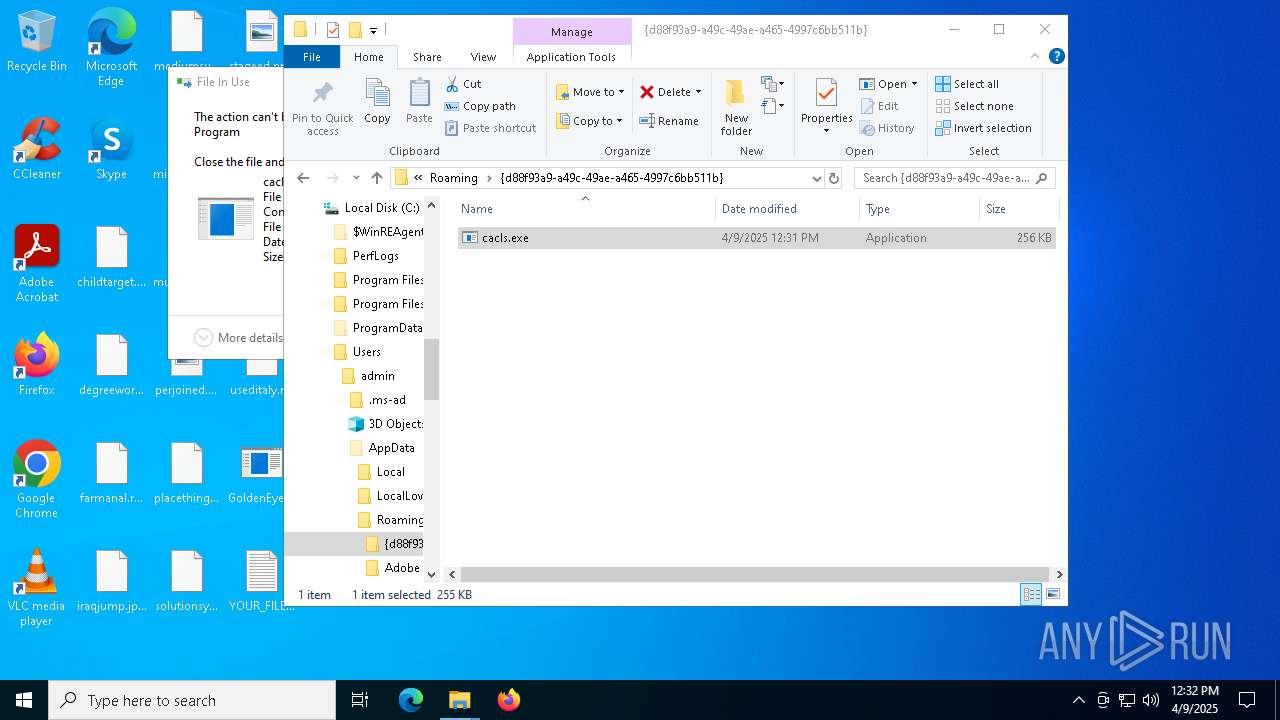Select the CCleaner desktop shortcut
1280x720 pixels.
[x=37, y=149]
